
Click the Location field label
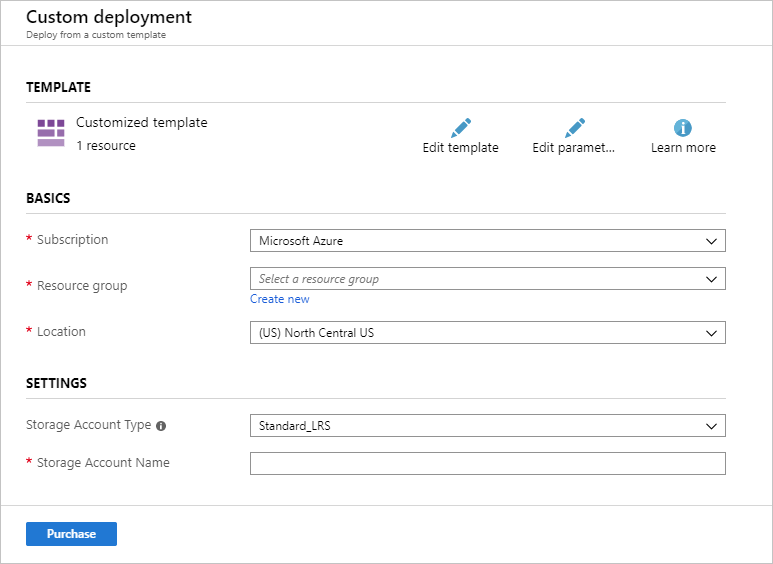coord(61,331)
